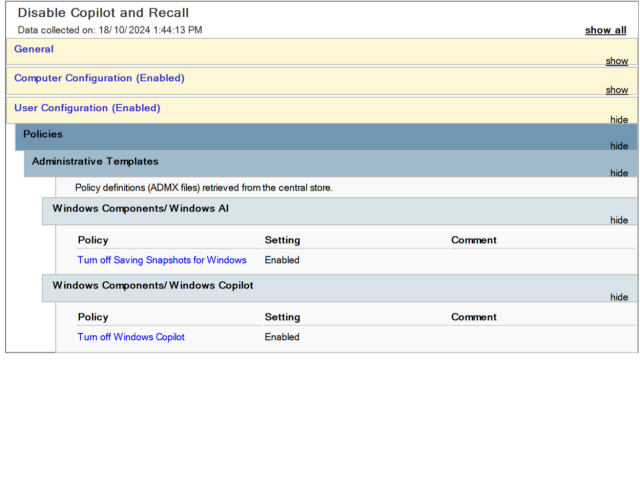The image size is (640, 503).
Task: Collapse the Windows Components/Windows Copilot header
Action: click(152, 285)
